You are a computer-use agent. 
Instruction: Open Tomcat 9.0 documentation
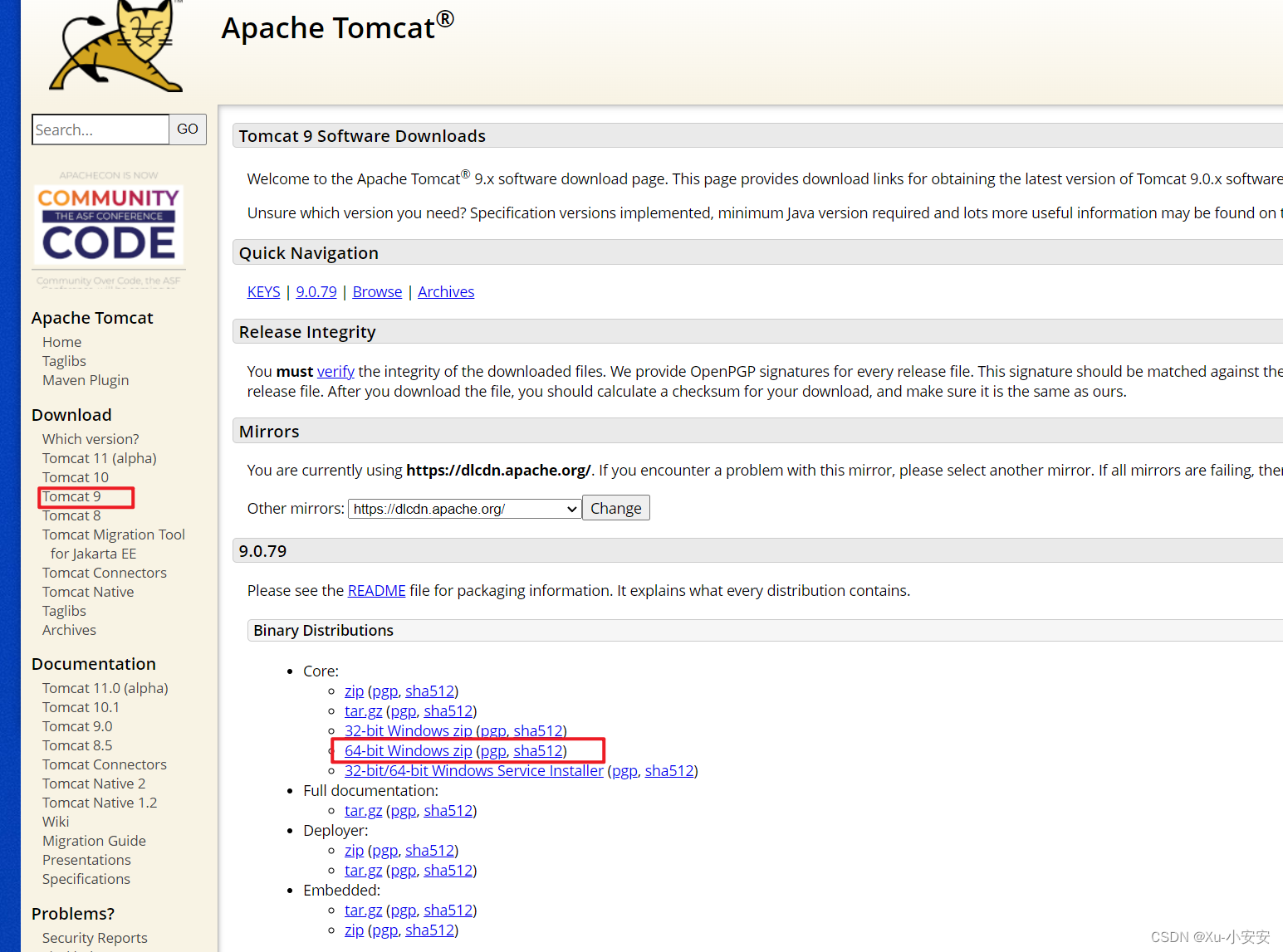(77, 726)
